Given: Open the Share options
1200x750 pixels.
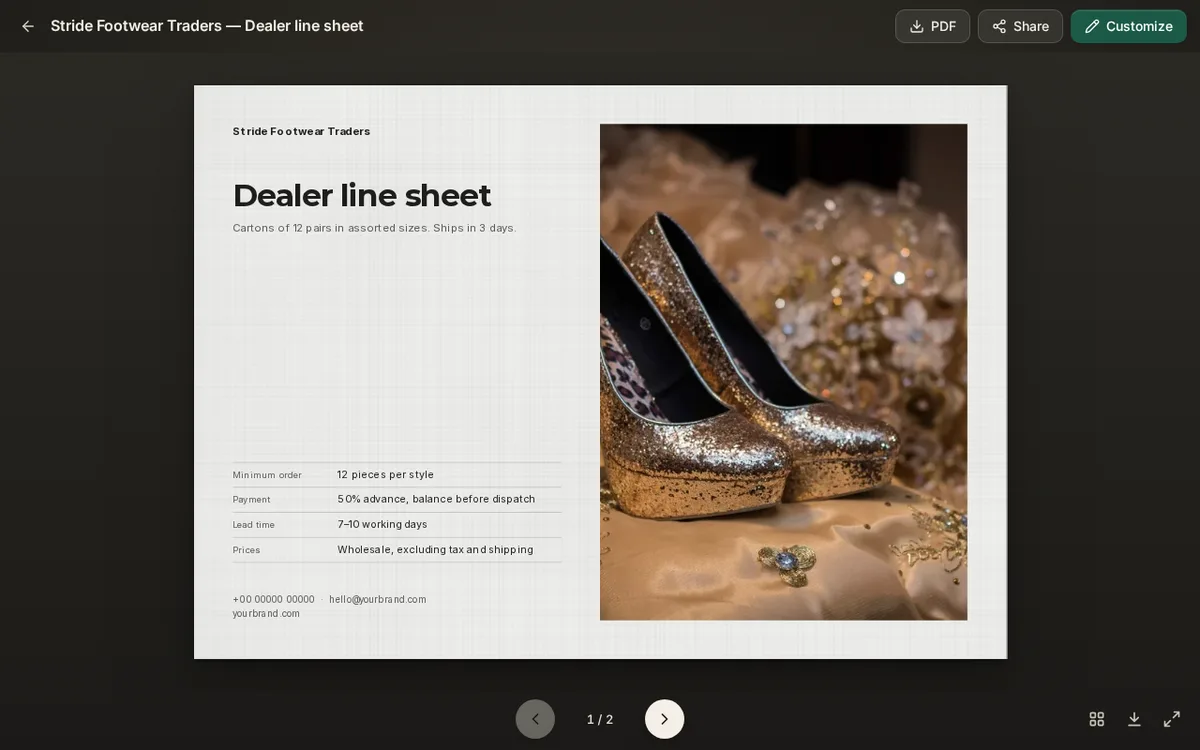Looking at the screenshot, I should [1020, 26].
